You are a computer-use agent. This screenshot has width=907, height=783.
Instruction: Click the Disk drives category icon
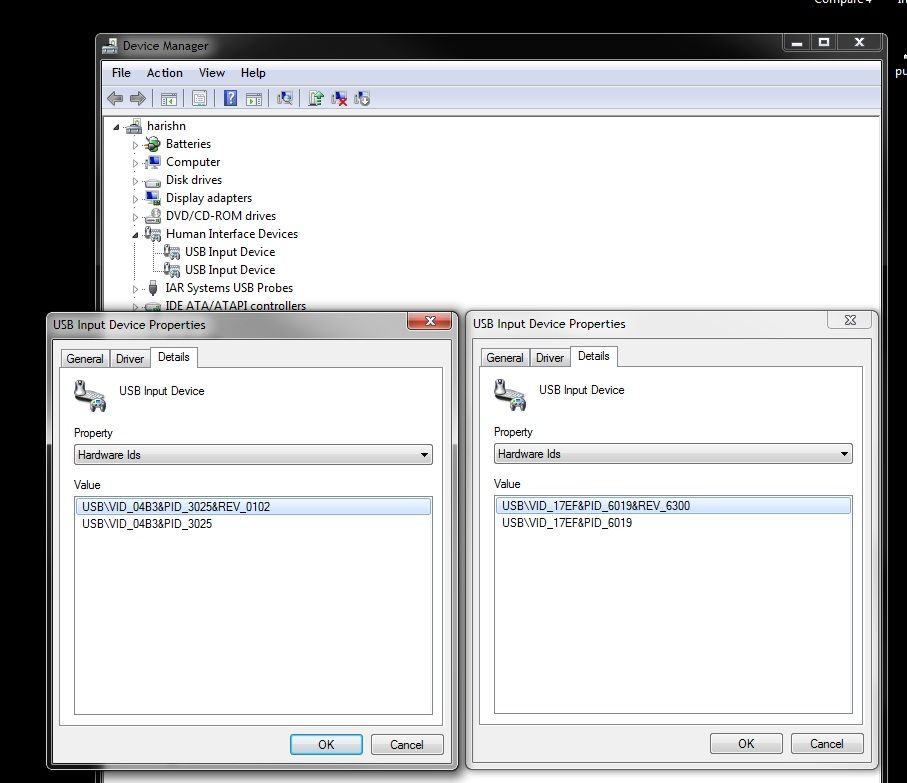[153, 181]
